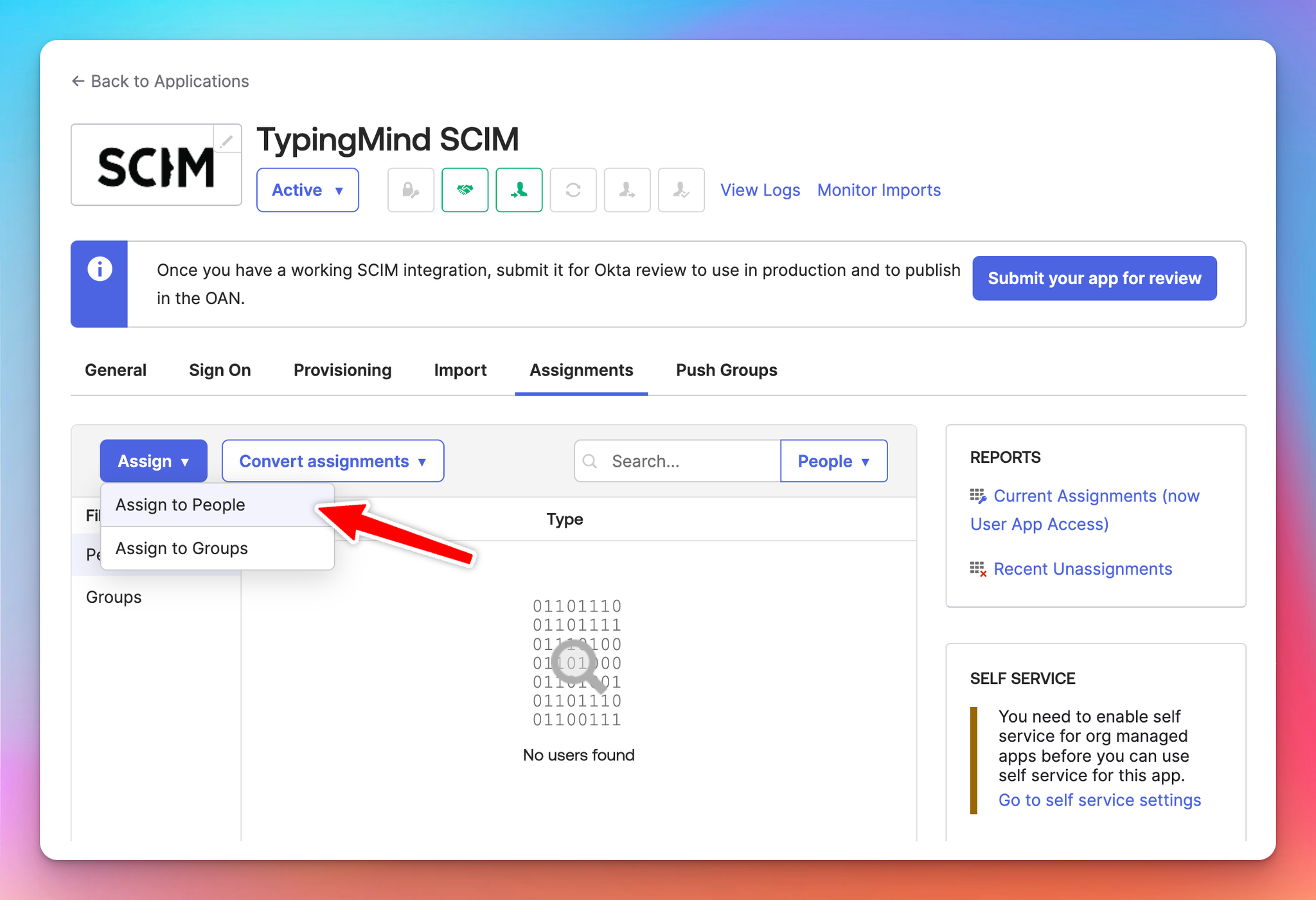The image size is (1316, 900).
Task: Click the REPORTS heading
Action: (x=1005, y=458)
